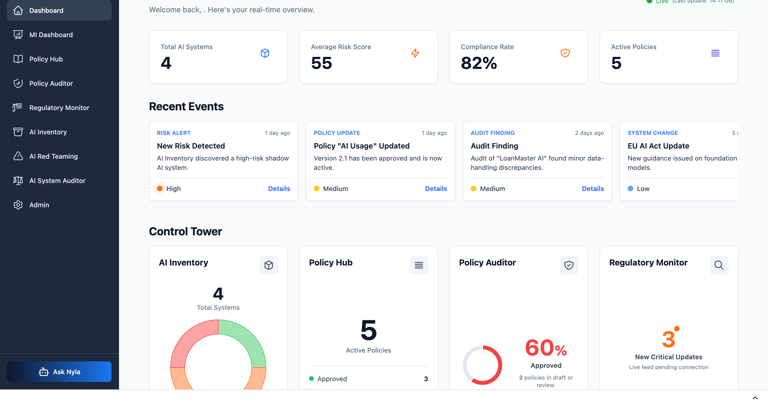Open the Admin menu item
Viewport: 768px width, 406px height.
[x=59, y=205]
